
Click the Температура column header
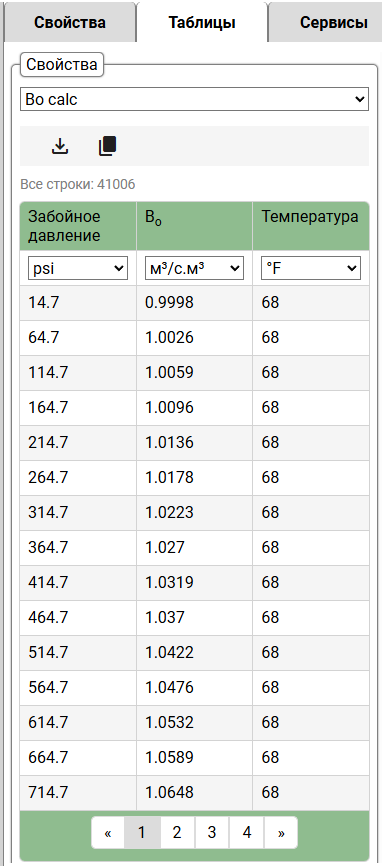(311, 226)
